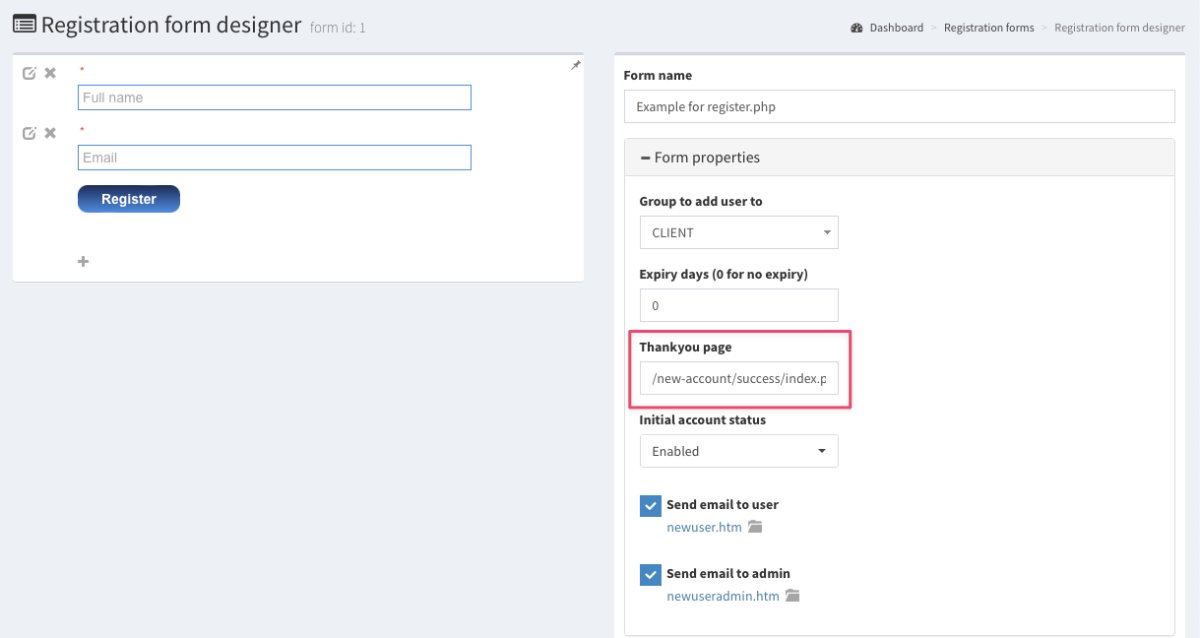Screen dimensions: 1200x638
Task: Delete the Full name field
Action: 50,73
